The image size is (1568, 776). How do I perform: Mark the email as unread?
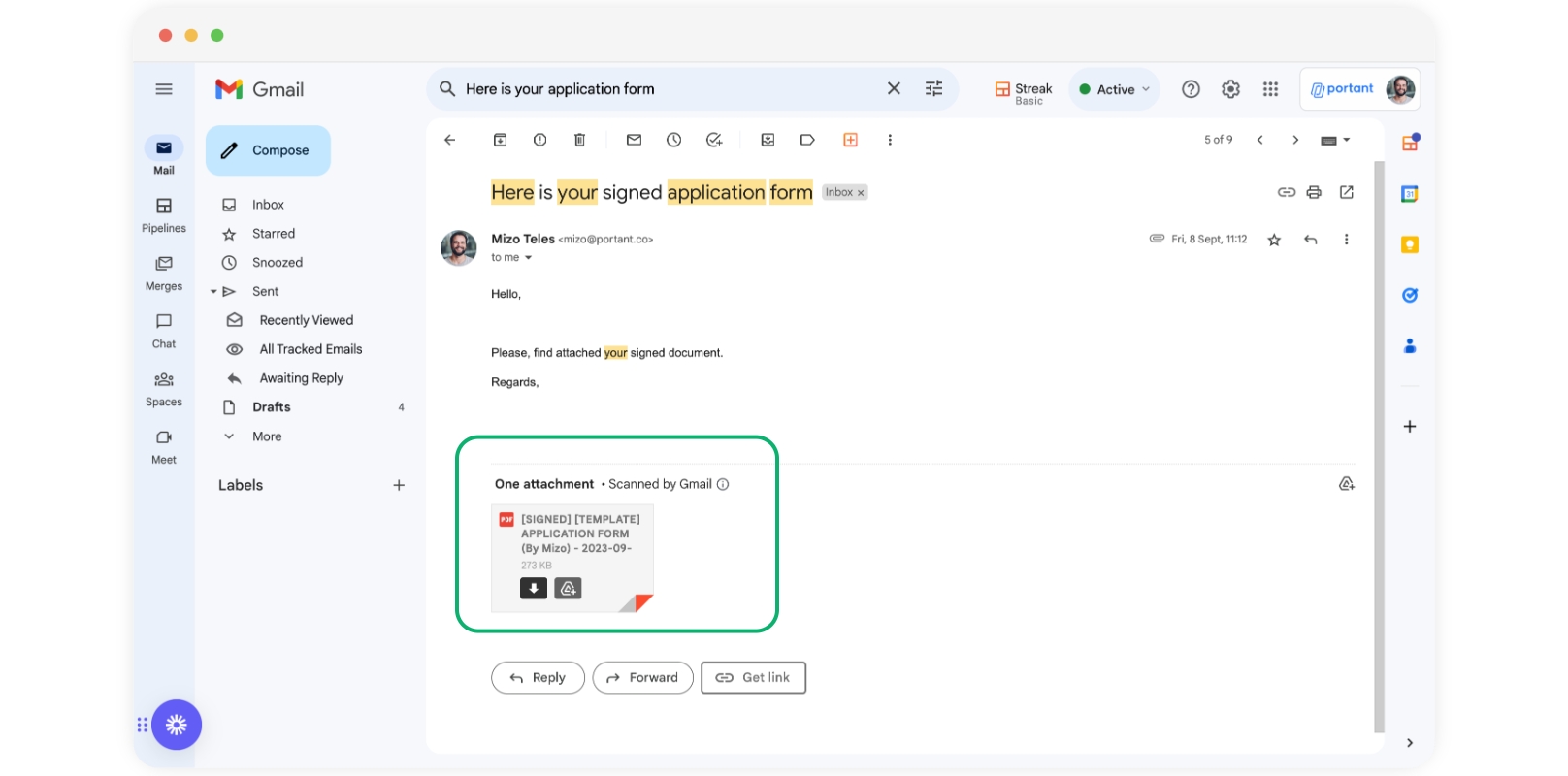coord(634,140)
